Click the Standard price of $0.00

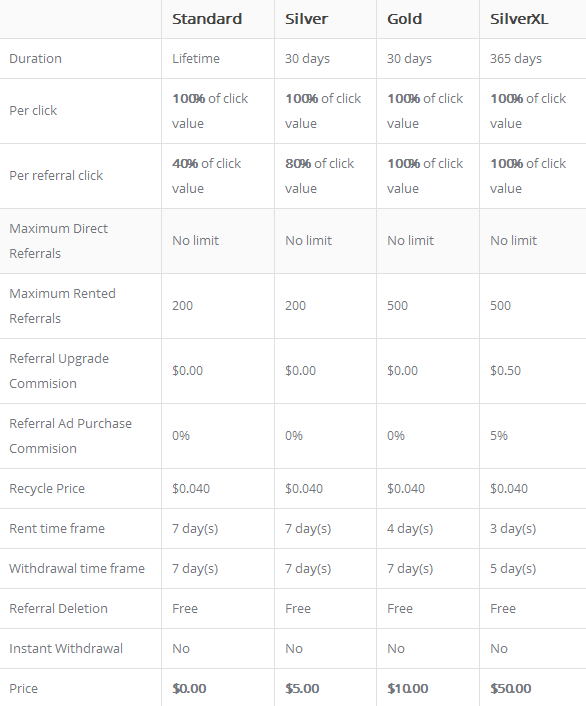point(189,688)
